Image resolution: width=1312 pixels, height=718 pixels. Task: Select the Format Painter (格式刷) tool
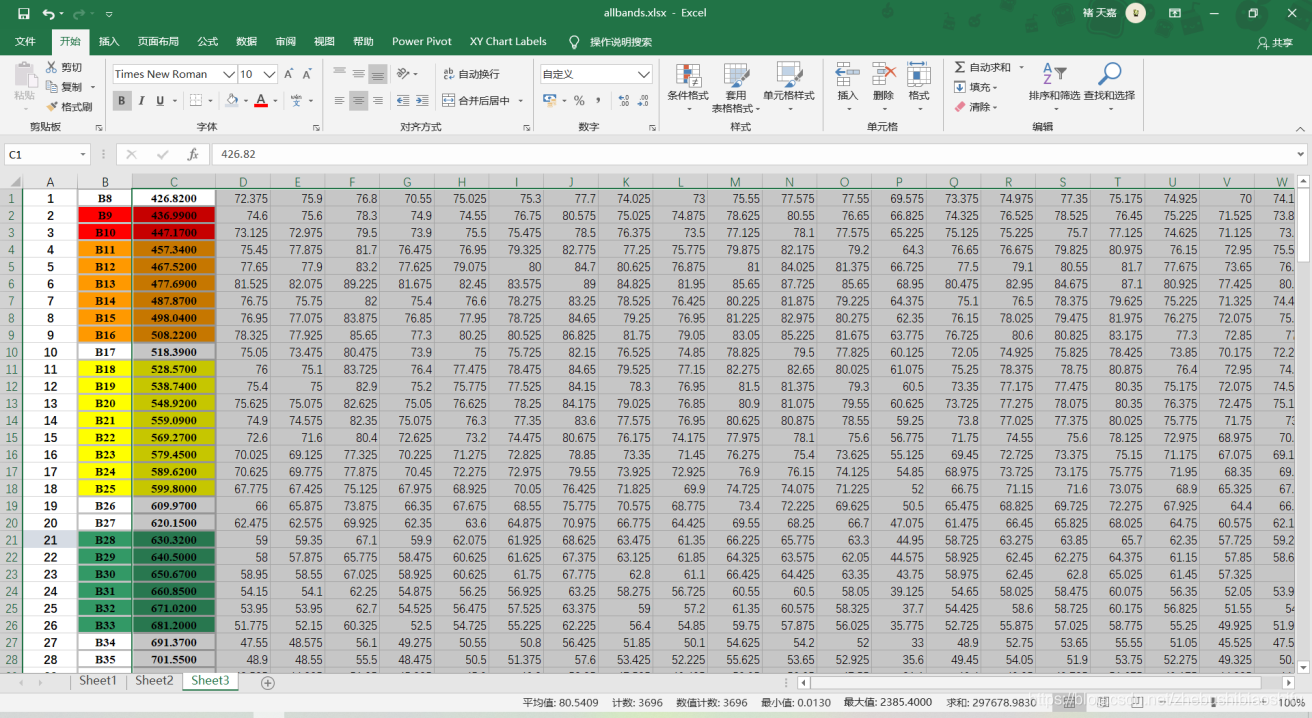click(x=69, y=106)
